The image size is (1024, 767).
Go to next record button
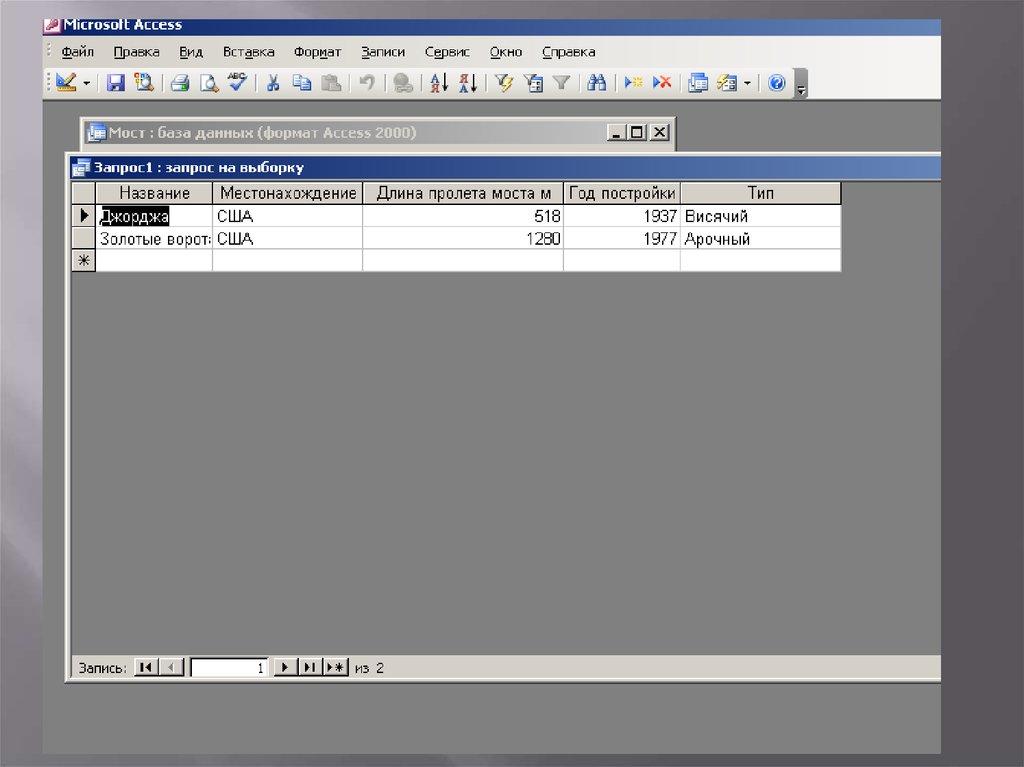[x=285, y=667]
